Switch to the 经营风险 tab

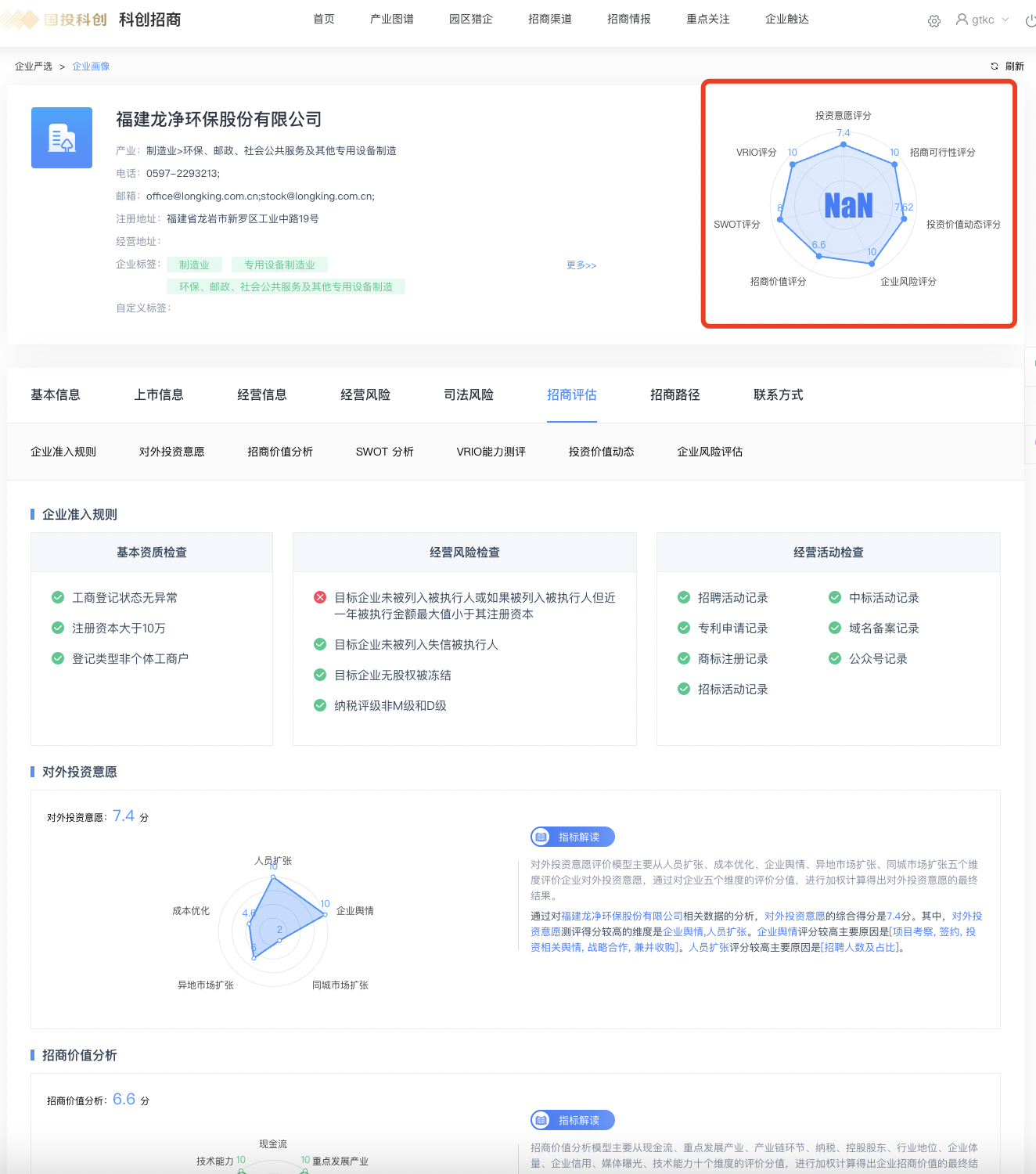(365, 395)
